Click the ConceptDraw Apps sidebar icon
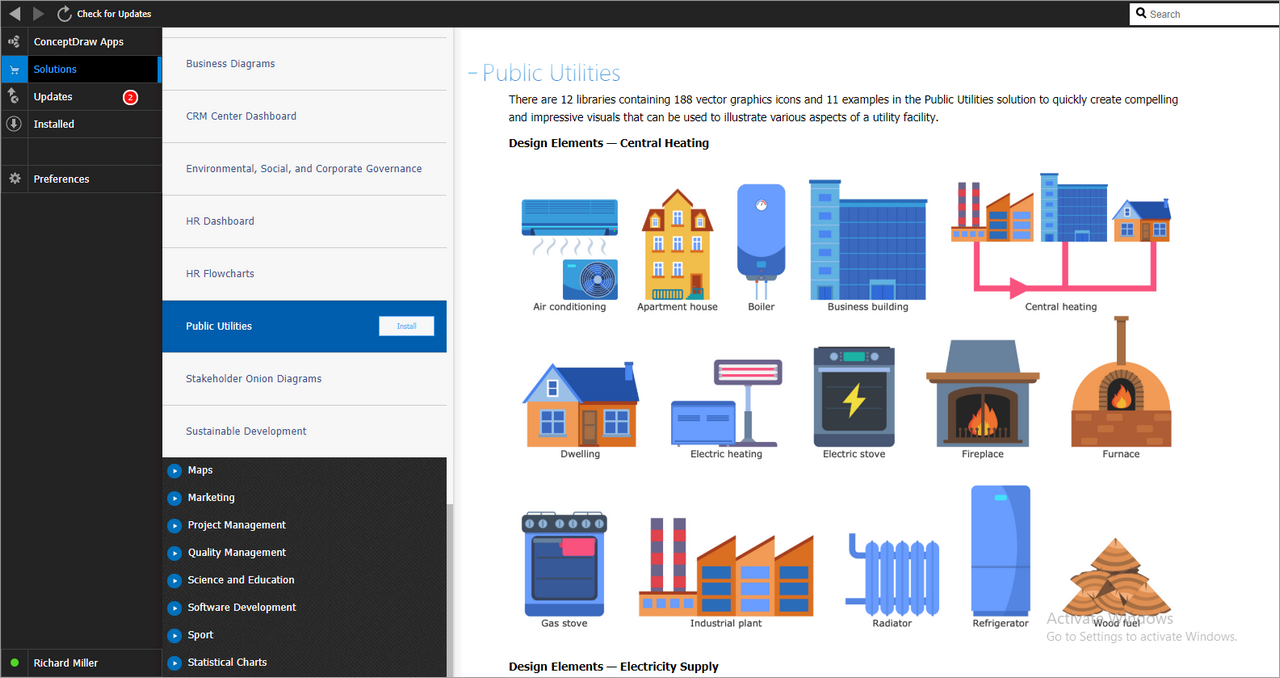This screenshot has width=1280, height=678. click(14, 42)
